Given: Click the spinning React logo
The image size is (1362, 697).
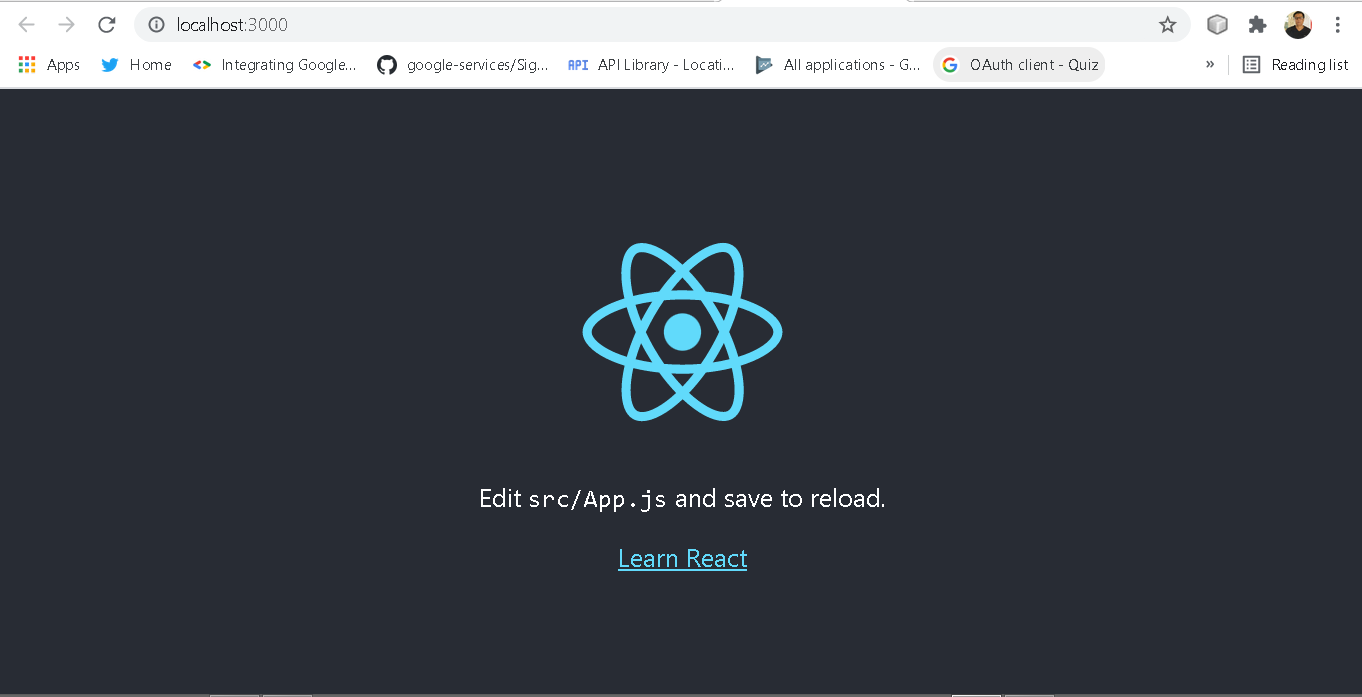Looking at the screenshot, I should 682,331.
